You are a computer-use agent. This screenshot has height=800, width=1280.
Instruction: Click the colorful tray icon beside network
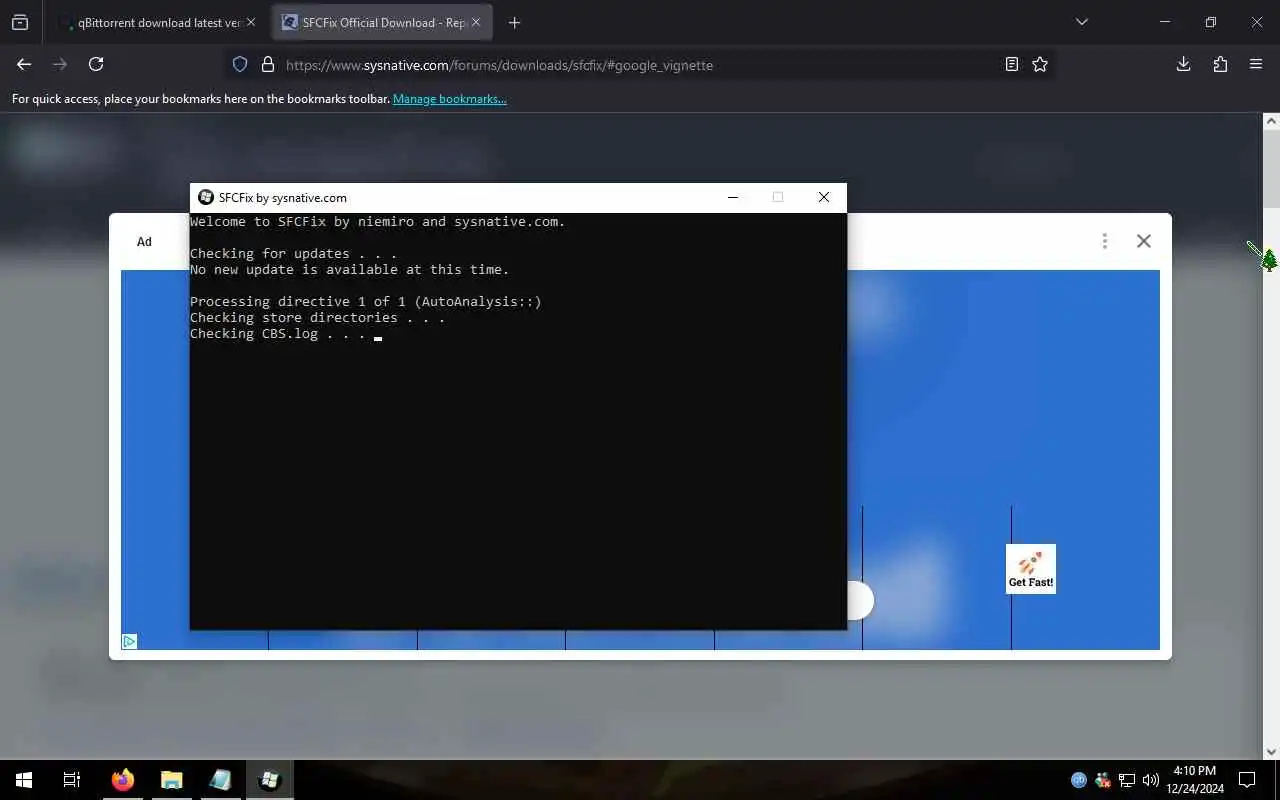(1103, 780)
